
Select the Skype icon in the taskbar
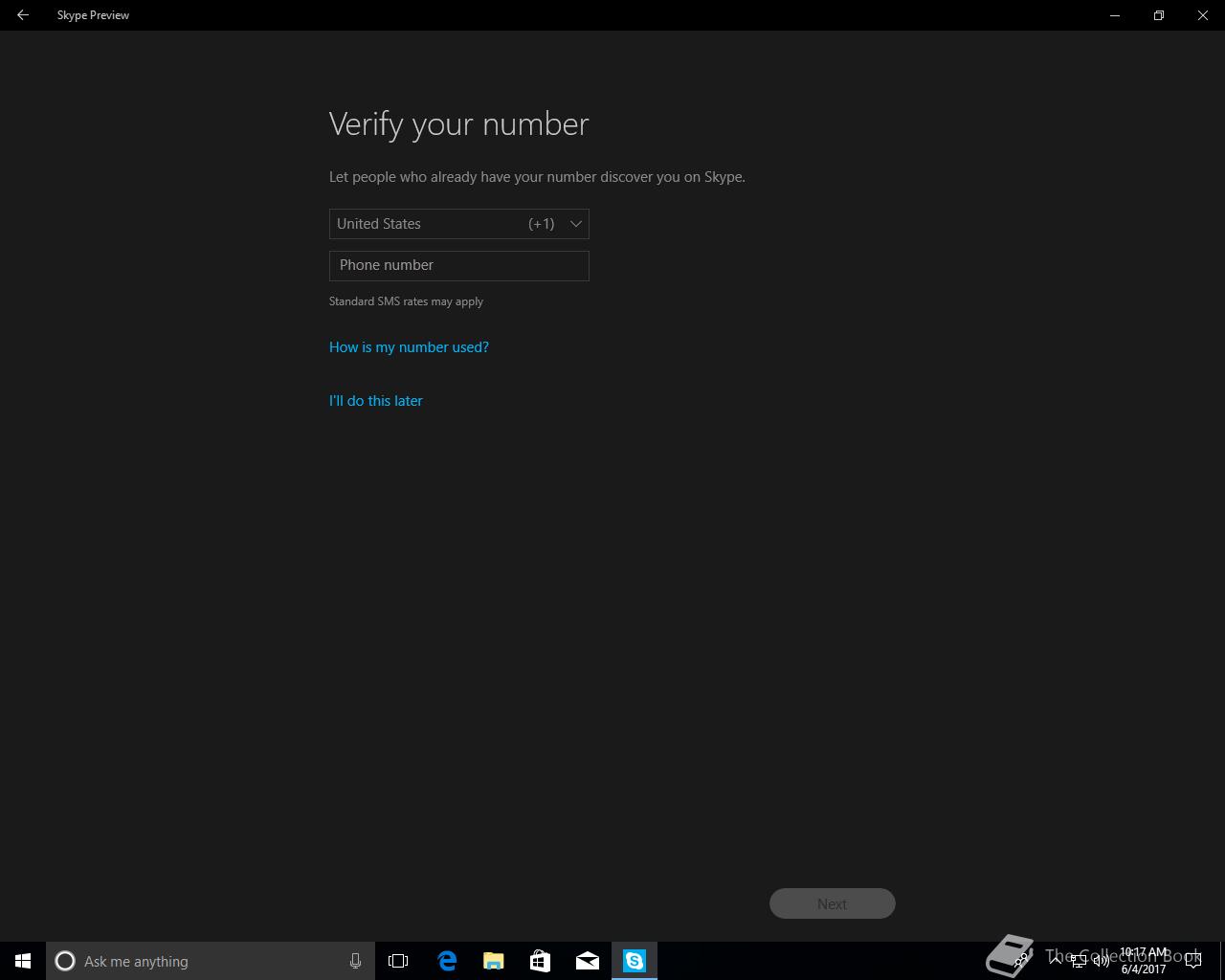[635, 961]
